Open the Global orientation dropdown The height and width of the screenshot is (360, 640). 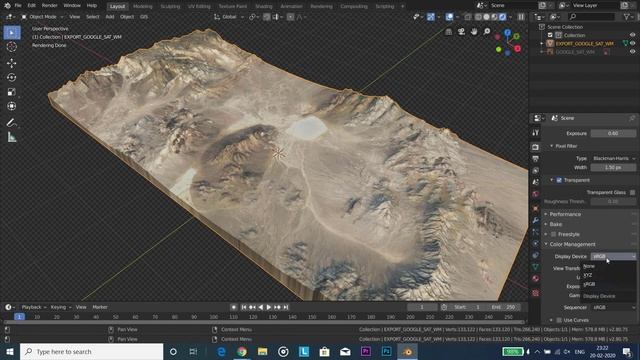point(229,17)
